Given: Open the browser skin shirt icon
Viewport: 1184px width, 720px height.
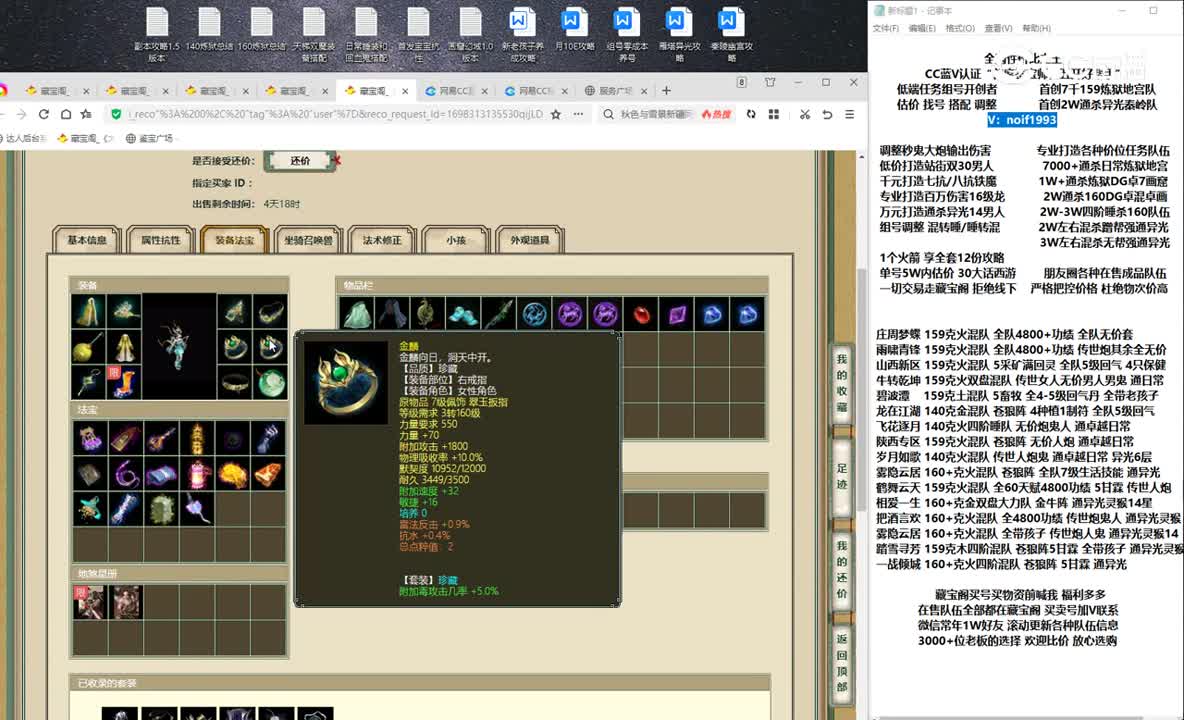Looking at the screenshot, I should (770, 82).
